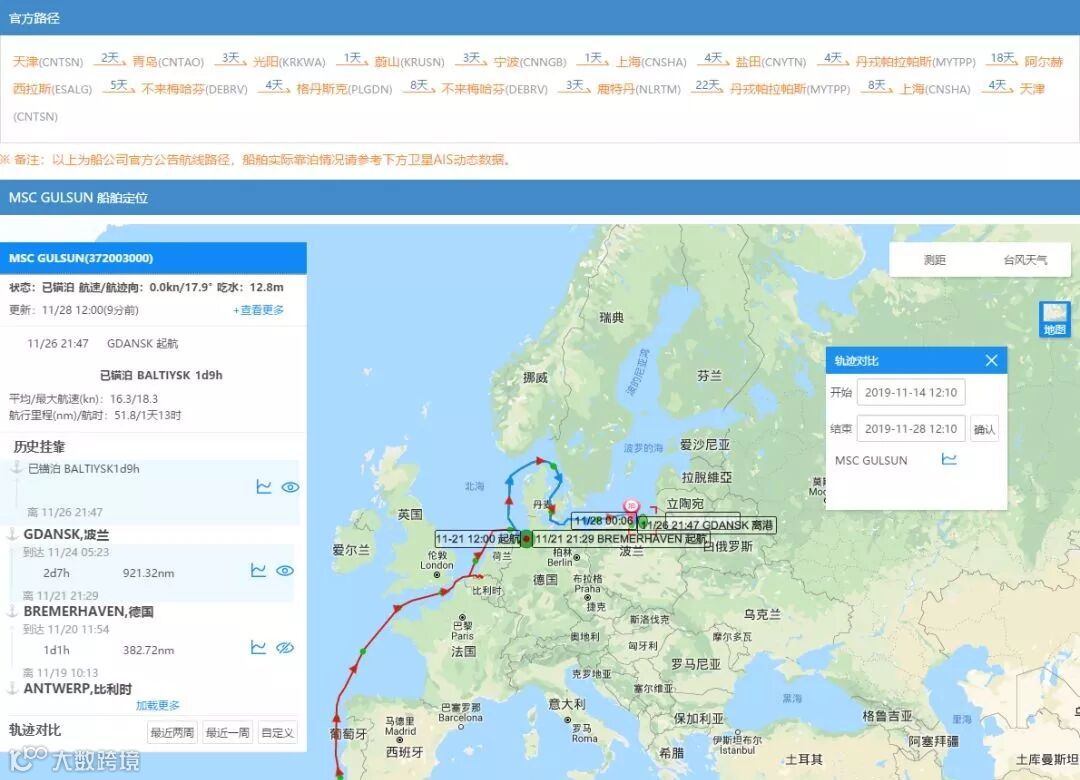
Task: Click ANTWERP,比利时 port name
Action: click(x=77, y=688)
